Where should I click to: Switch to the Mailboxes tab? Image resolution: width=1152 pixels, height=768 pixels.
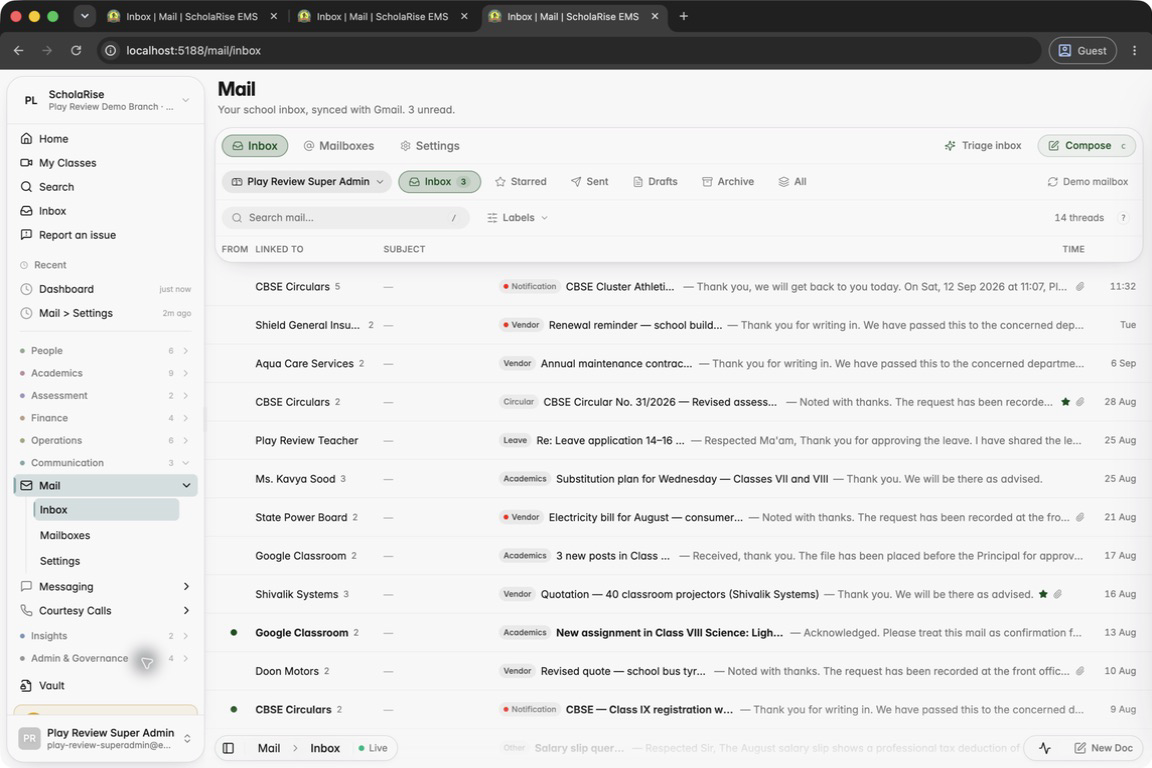pyautogui.click(x=339, y=146)
